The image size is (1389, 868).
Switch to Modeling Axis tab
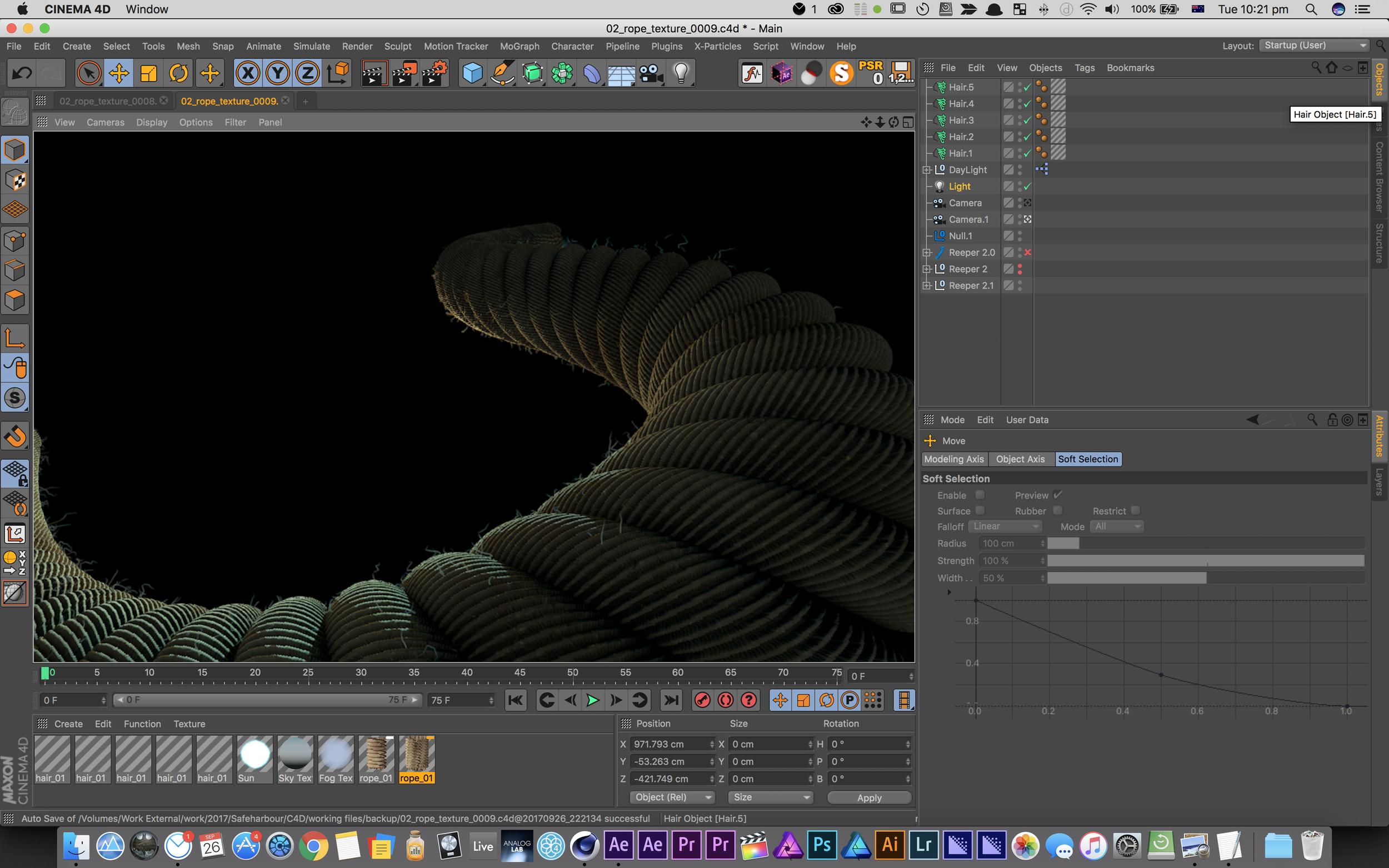954,459
